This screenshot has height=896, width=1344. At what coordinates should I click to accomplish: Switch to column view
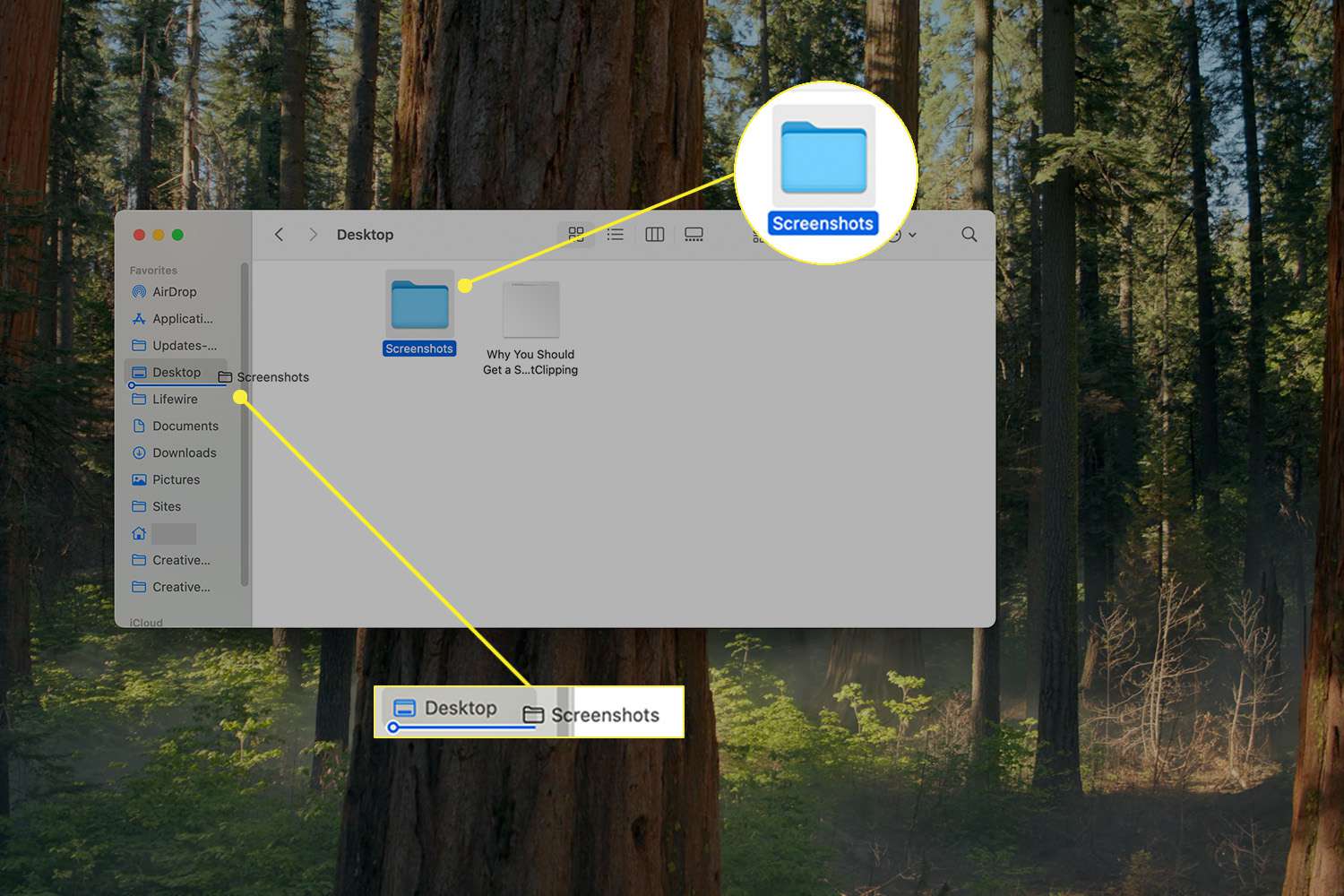pos(655,235)
